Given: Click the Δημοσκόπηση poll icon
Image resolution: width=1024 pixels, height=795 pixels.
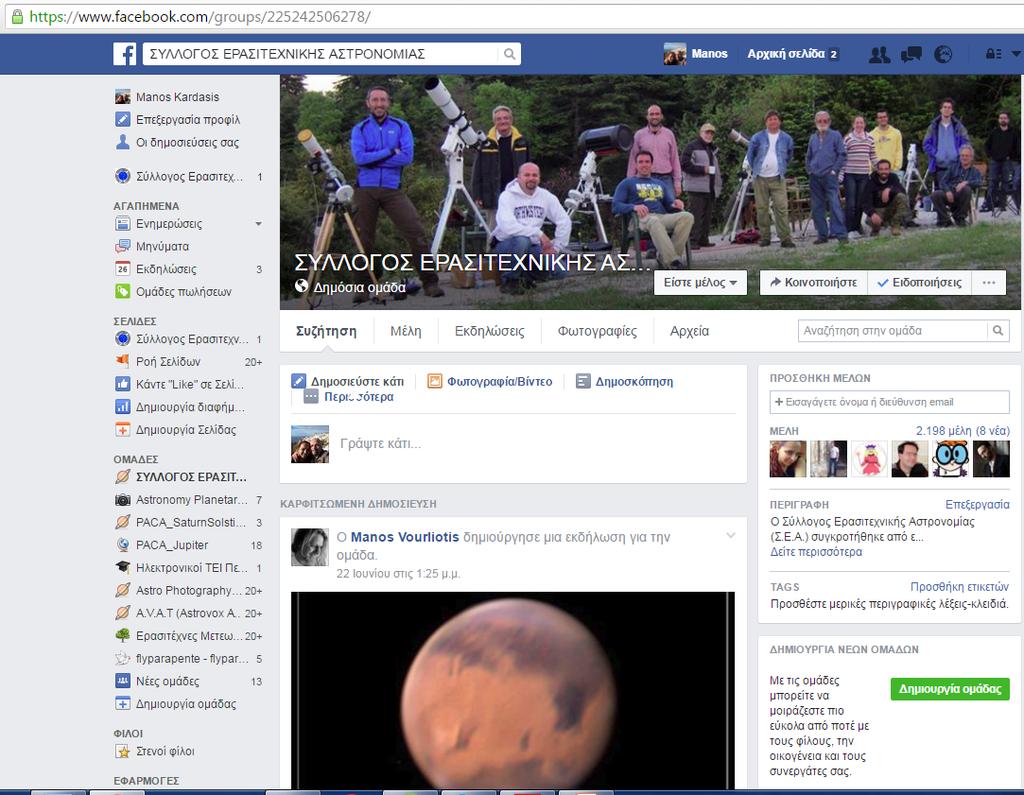Looking at the screenshot, I should point(583,381).
